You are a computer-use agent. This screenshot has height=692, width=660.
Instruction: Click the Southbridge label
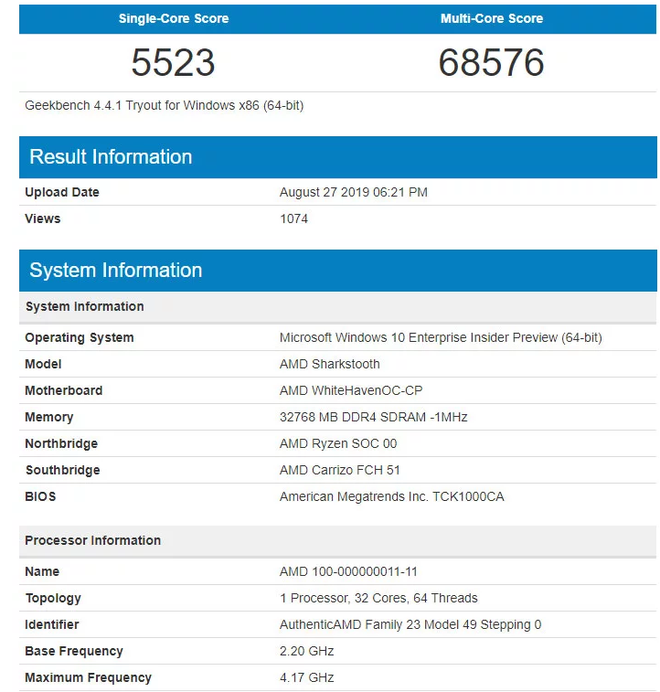pyautogui.click(x=63, y=470)
